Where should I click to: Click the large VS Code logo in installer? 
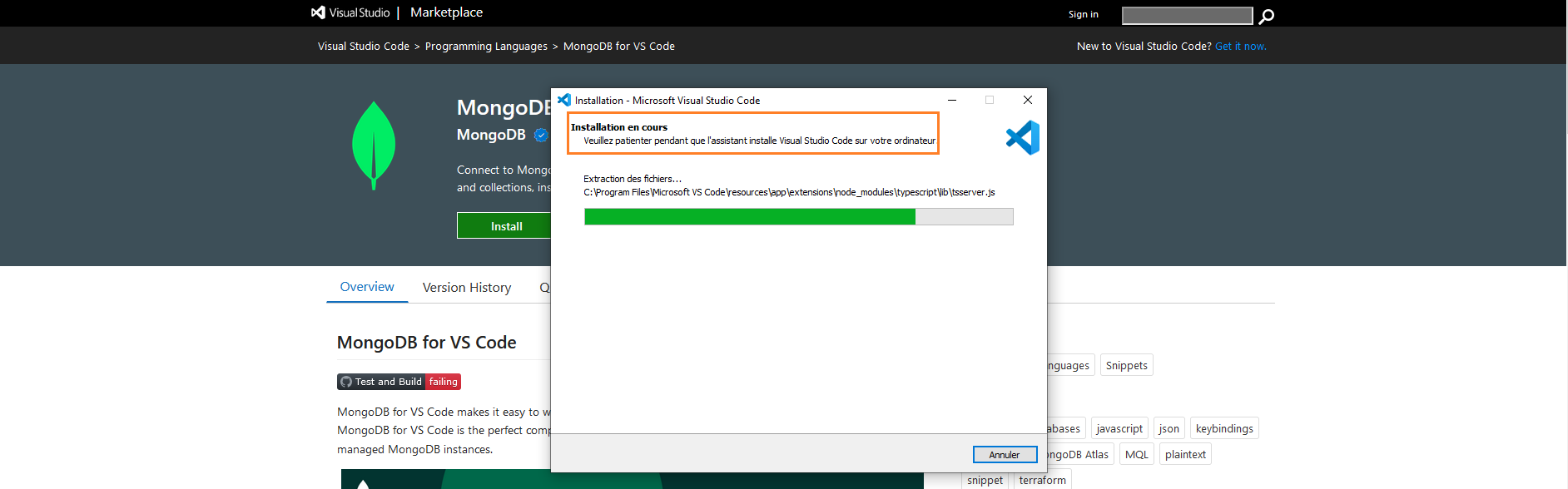pyautogui.click(x=1023, y=138)
